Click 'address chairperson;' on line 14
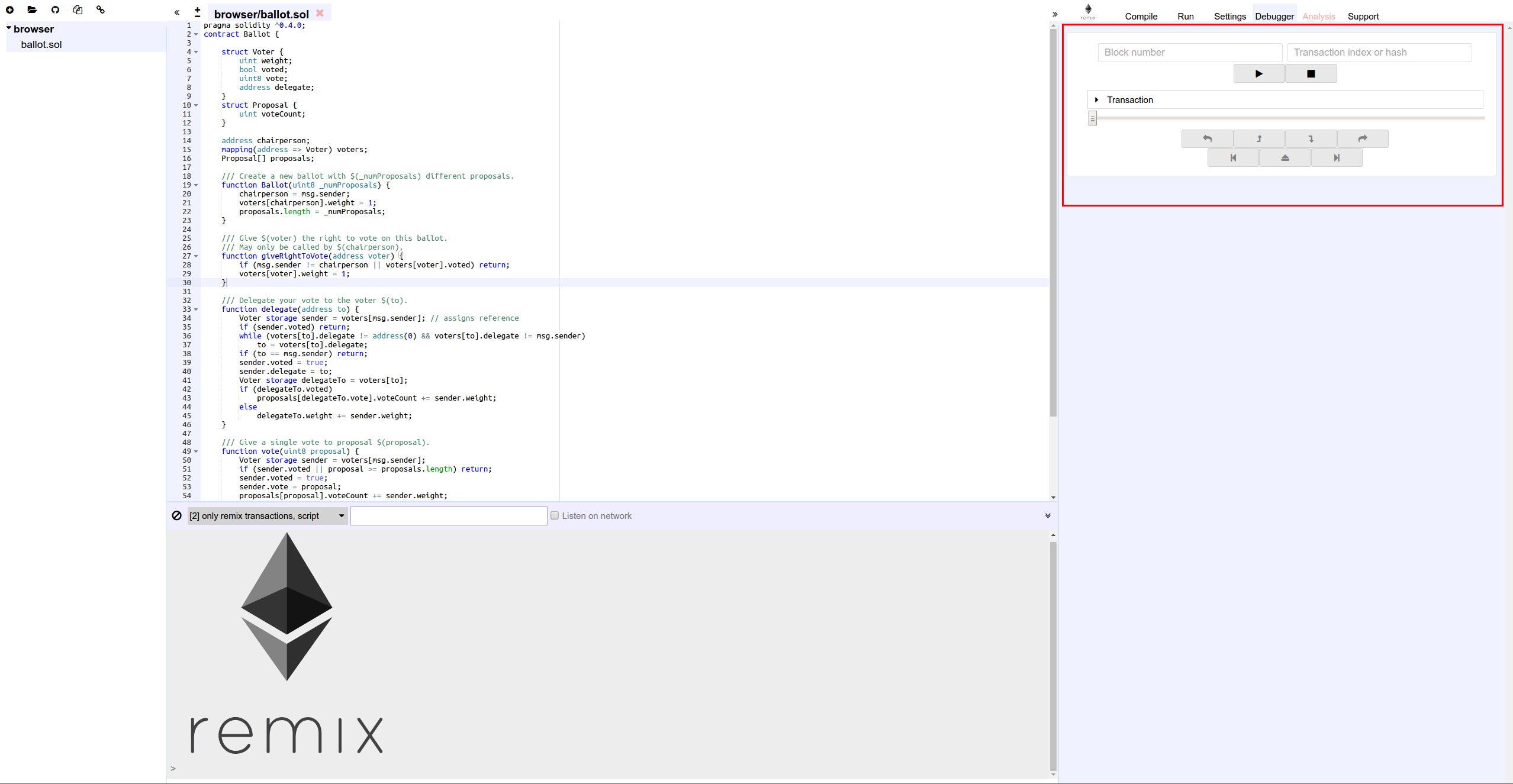The image size is (1513, 784). click(265, 141)
